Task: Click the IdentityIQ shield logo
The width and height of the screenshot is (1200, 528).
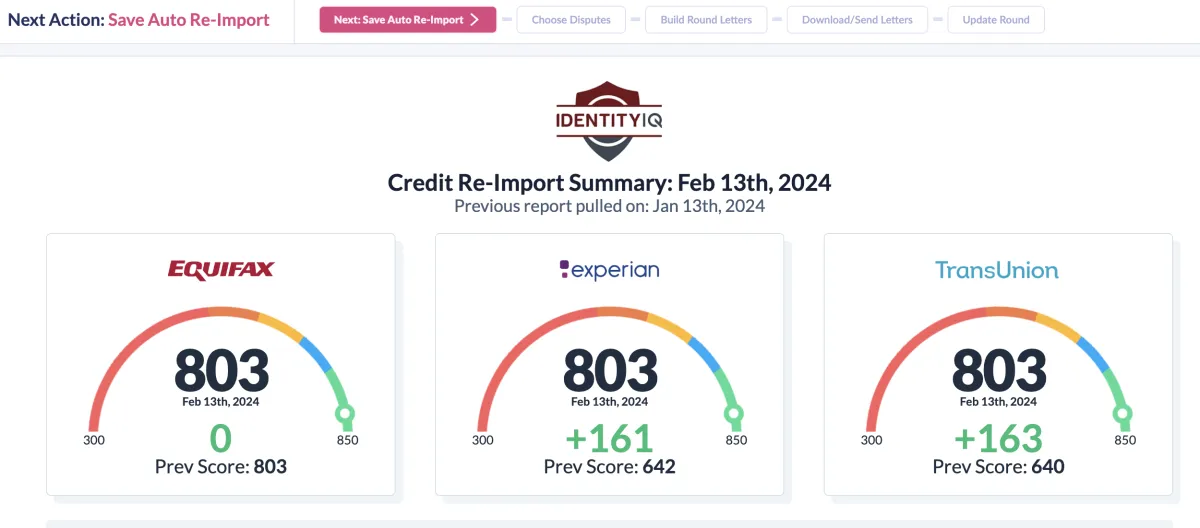Action: (x=609, y=121)
